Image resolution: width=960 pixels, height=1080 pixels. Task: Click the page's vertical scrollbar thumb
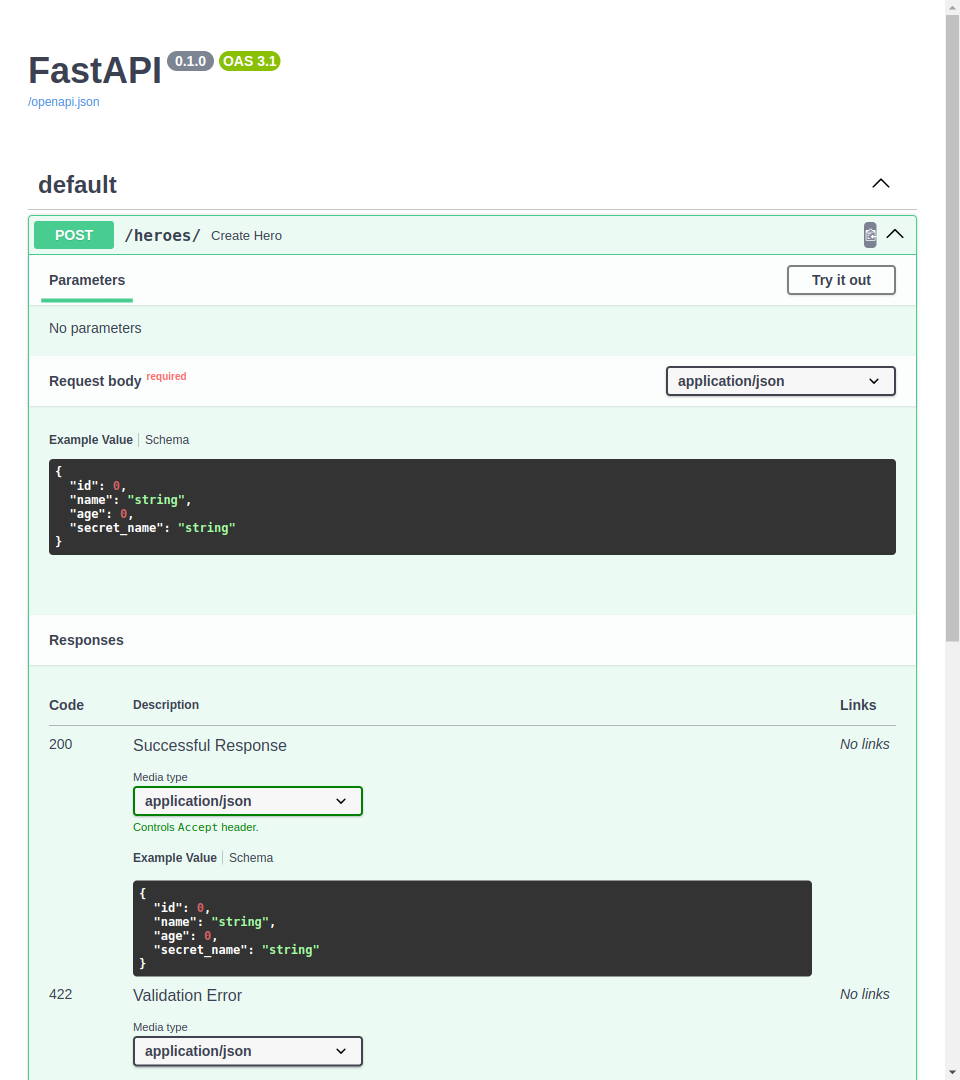[952, 320]
